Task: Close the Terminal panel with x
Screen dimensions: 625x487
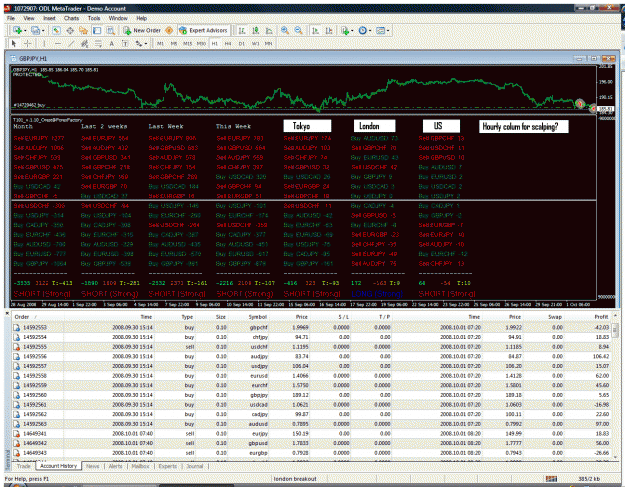Action: coord(7,313)
